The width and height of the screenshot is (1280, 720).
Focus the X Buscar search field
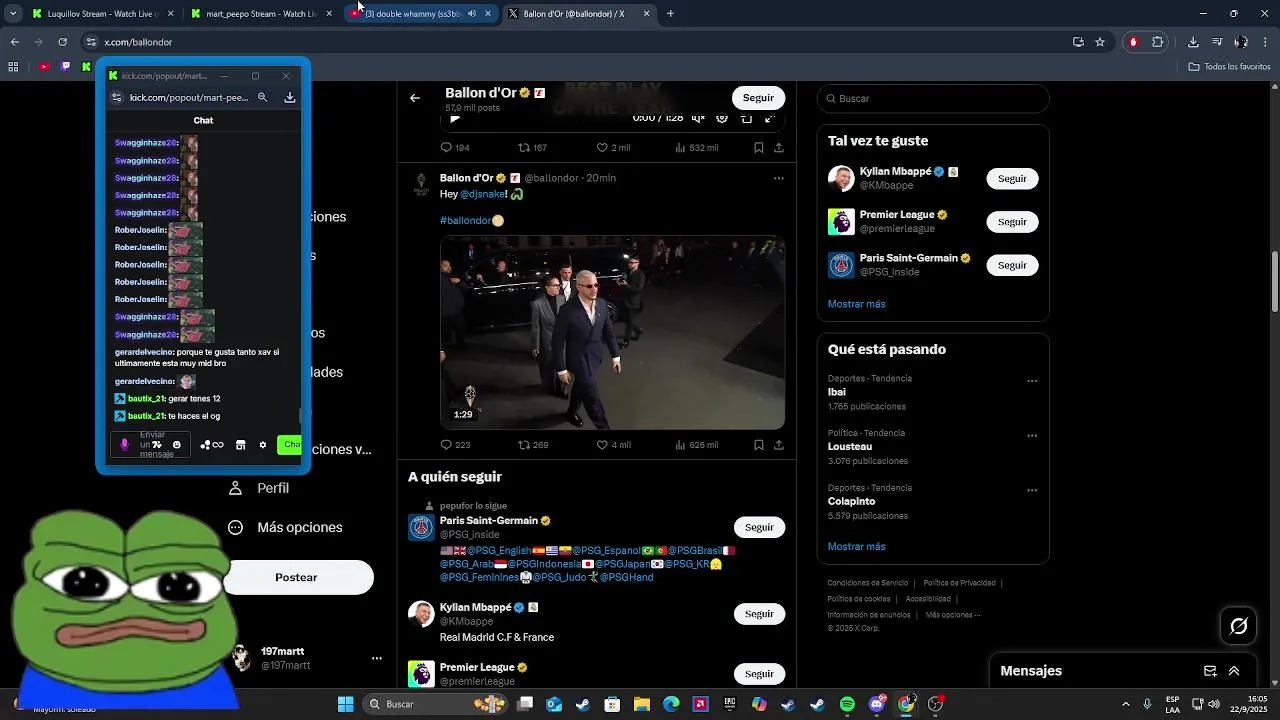[x=933, y=98]
